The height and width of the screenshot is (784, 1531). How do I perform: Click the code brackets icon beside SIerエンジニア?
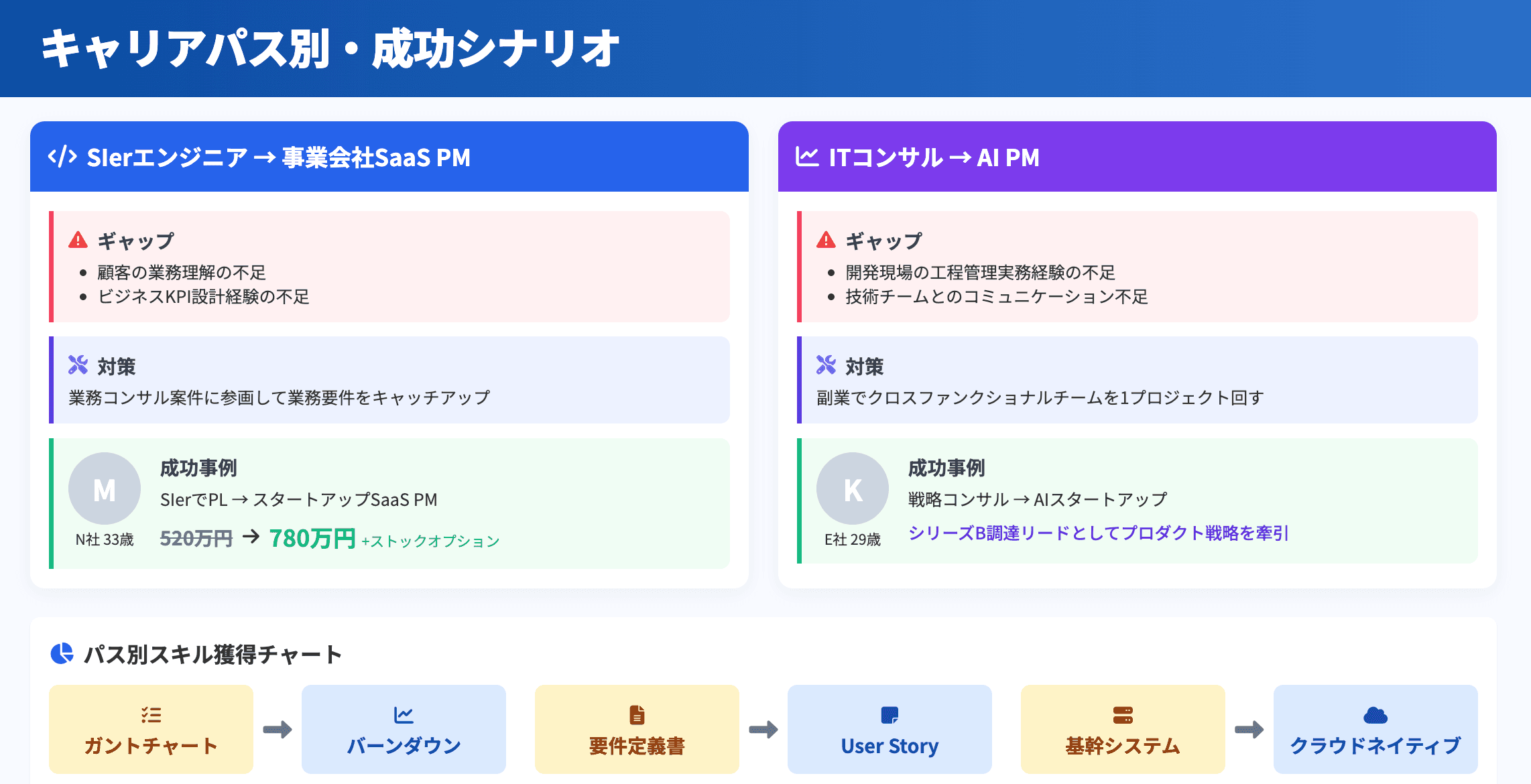pos(62,157)
